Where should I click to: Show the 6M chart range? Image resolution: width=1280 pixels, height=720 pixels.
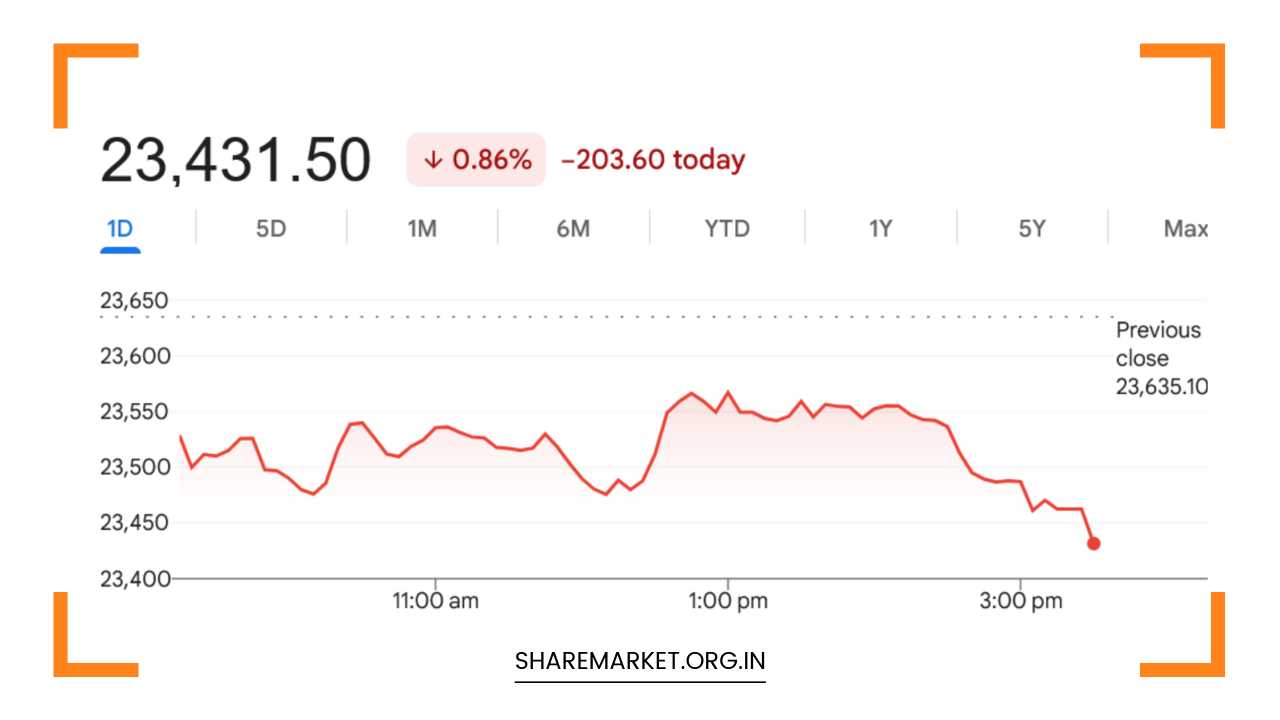tap(573, 229)
